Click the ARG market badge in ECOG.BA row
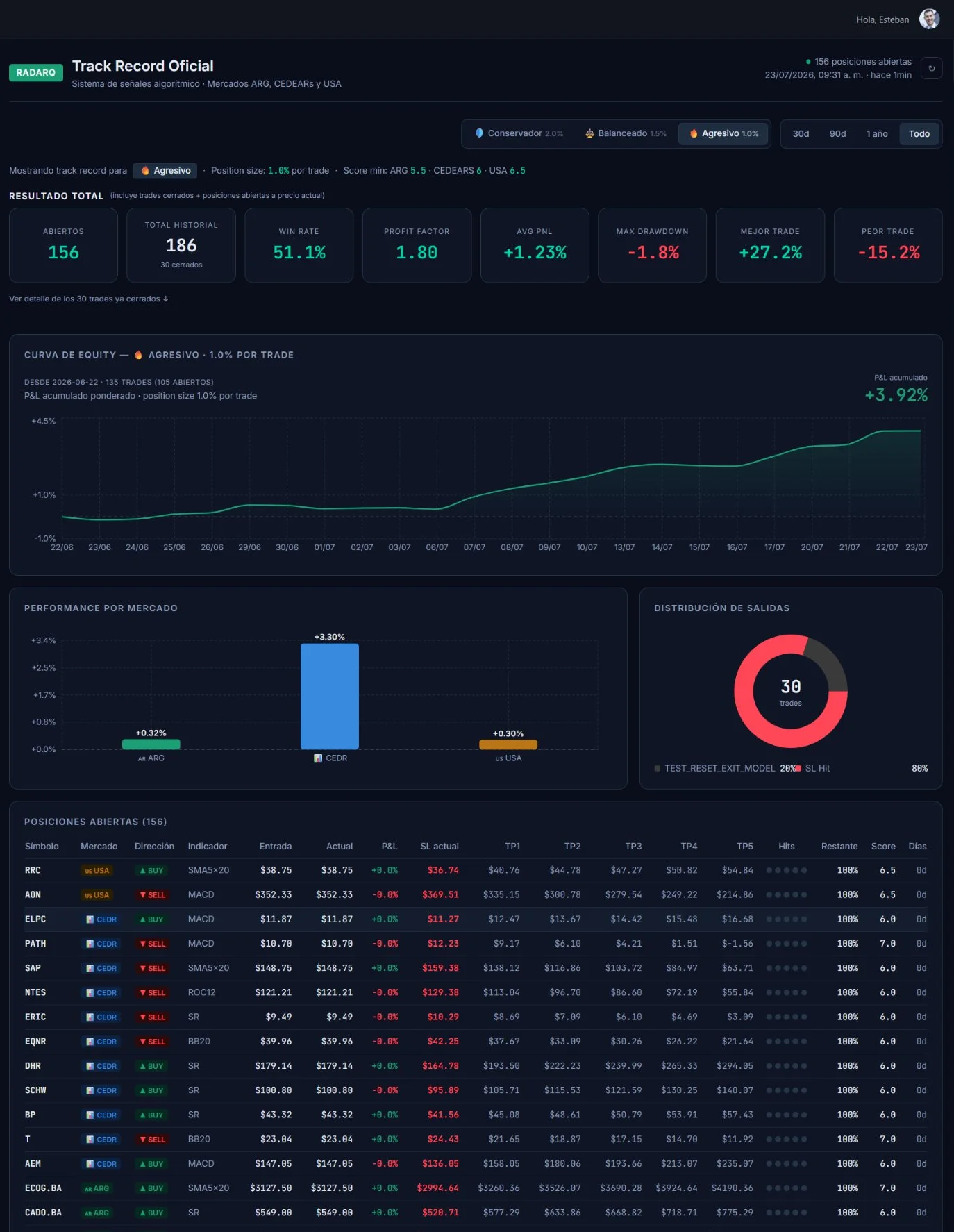The width and height of the screenshot is (954, 1232). [97, 1188]
